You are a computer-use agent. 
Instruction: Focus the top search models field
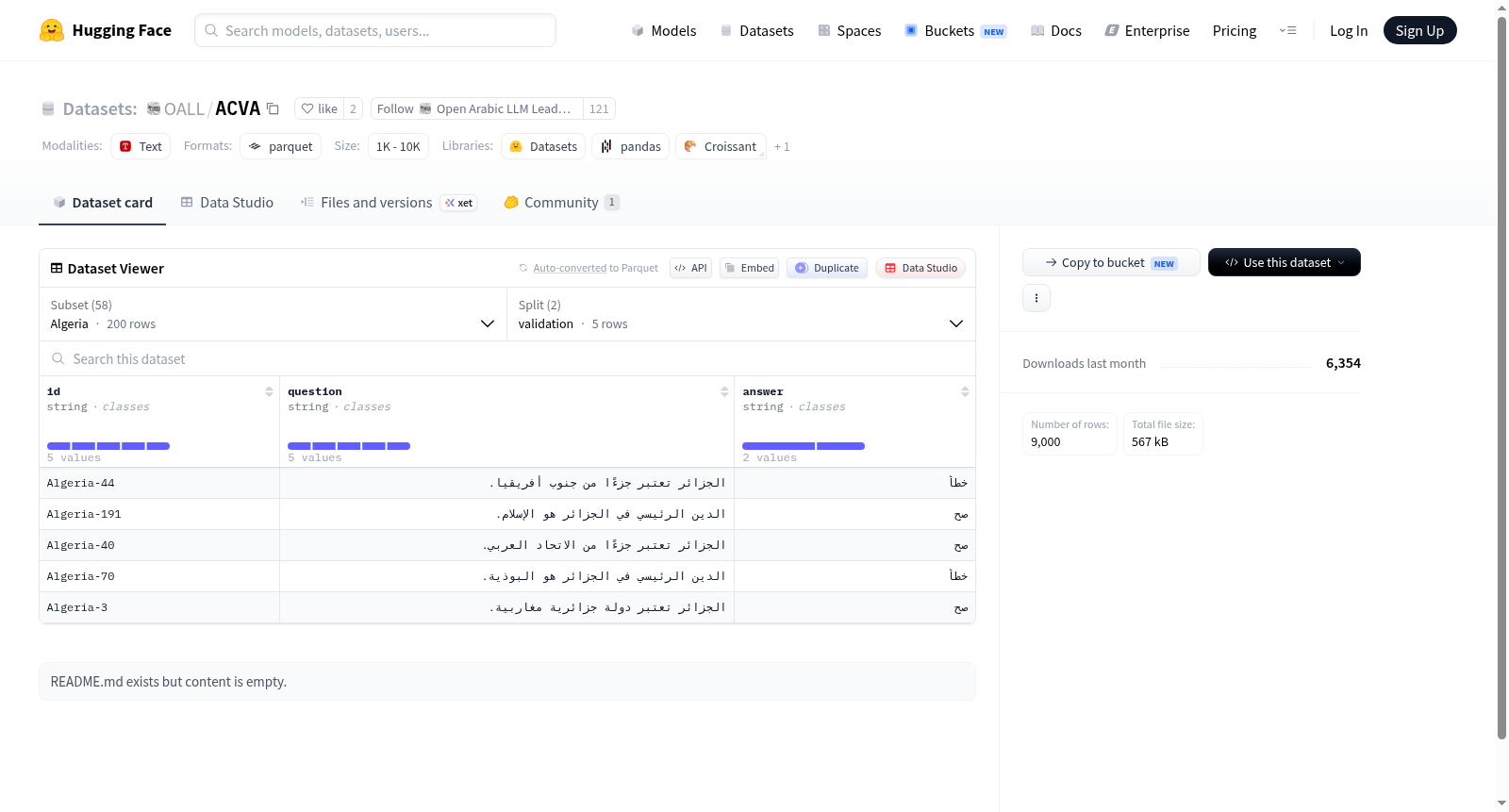click(x=375, y=30)
